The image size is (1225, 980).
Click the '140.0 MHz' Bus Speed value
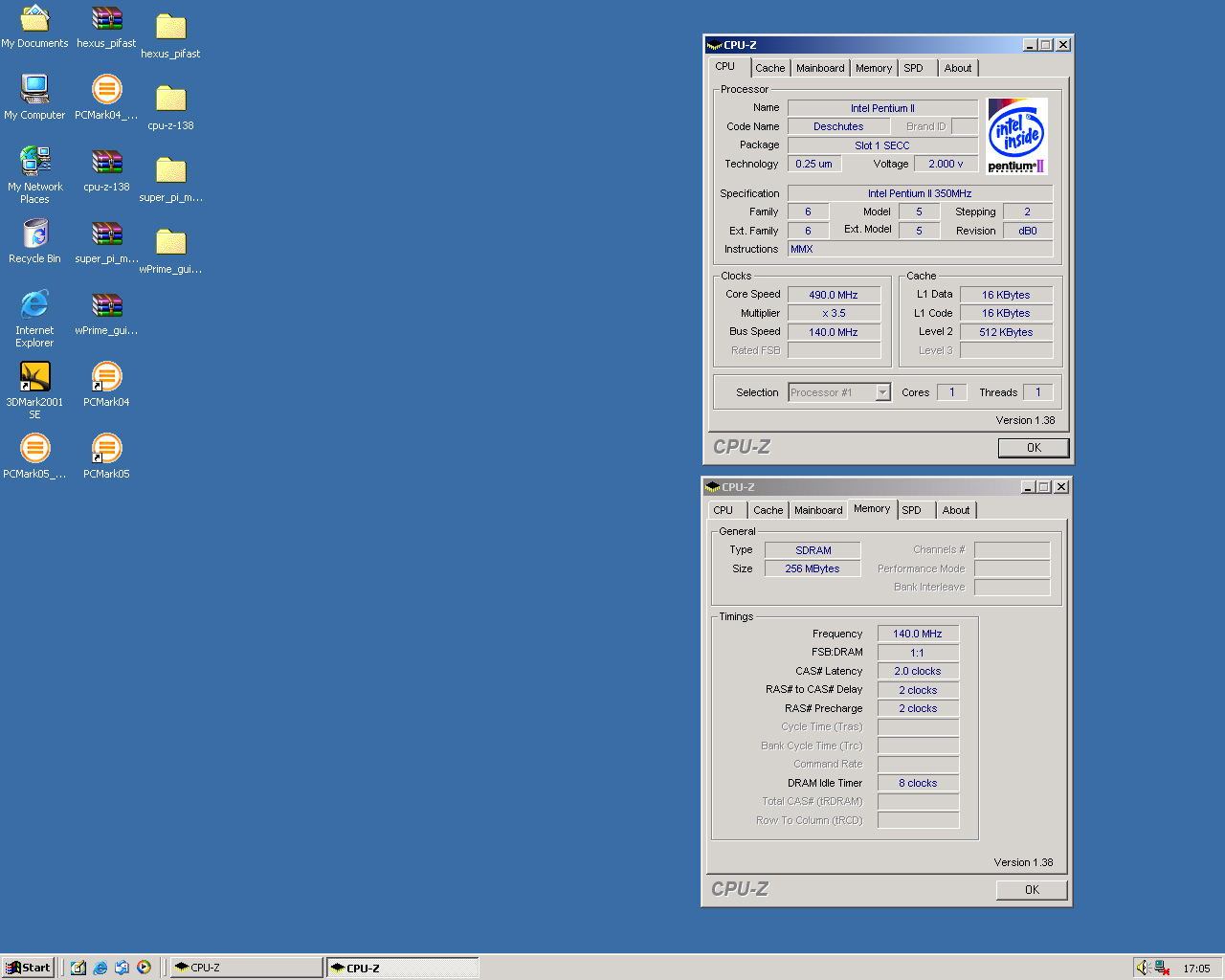click(x=834, y=332)
